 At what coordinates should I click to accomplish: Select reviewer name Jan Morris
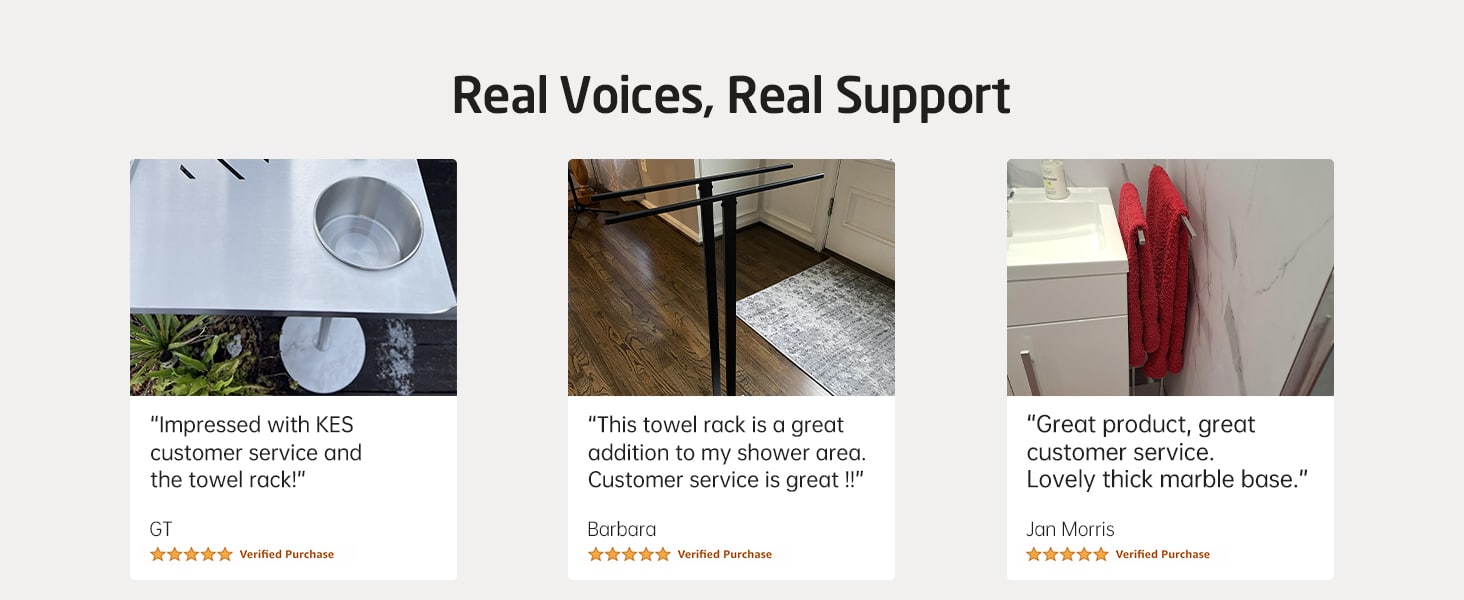1070,529
